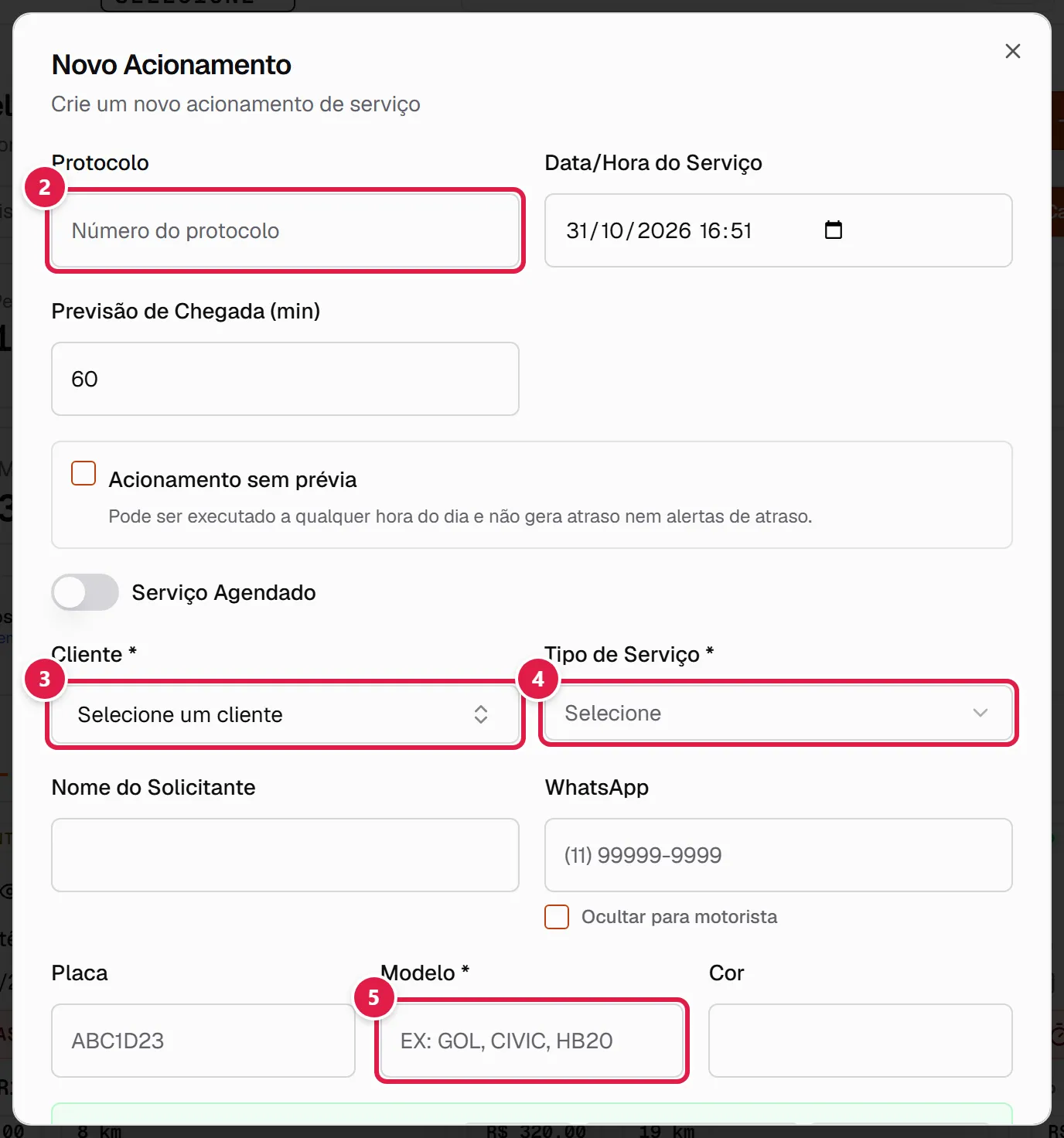1064x1138 pixels.
Task: Click the Crie um novo acionamento subtitle
Action: (x=236, y=104)
